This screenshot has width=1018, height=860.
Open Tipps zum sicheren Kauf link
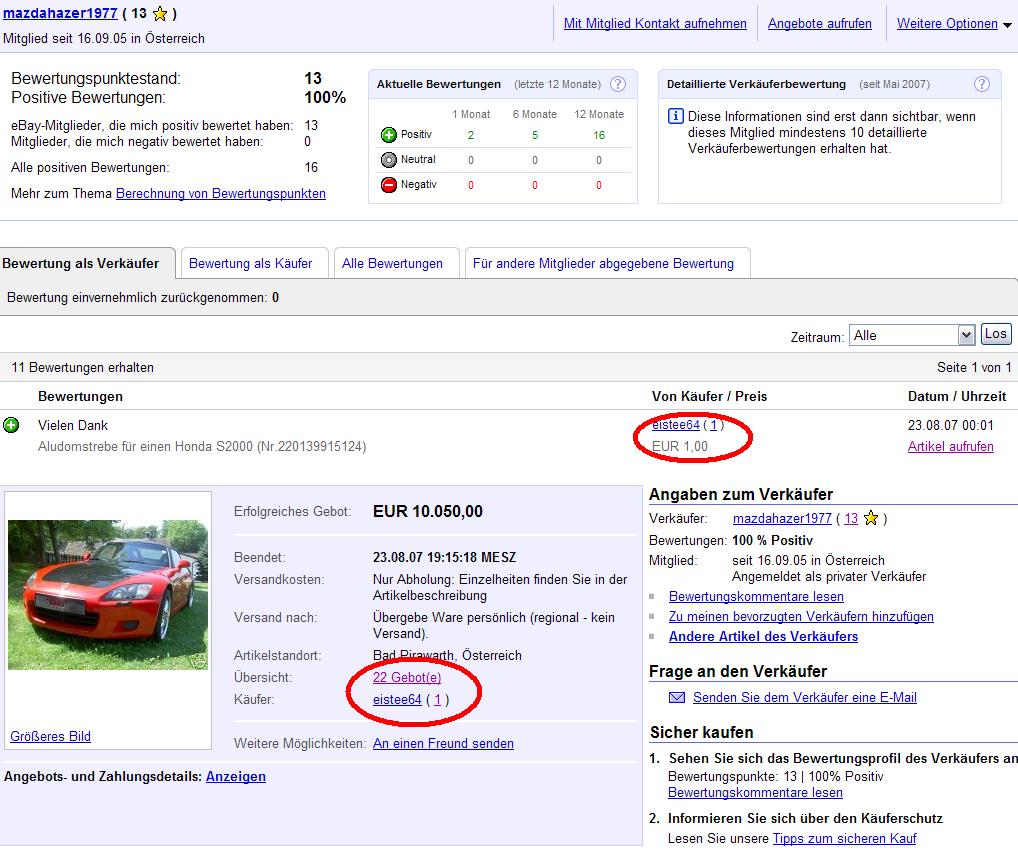[845, 839]
